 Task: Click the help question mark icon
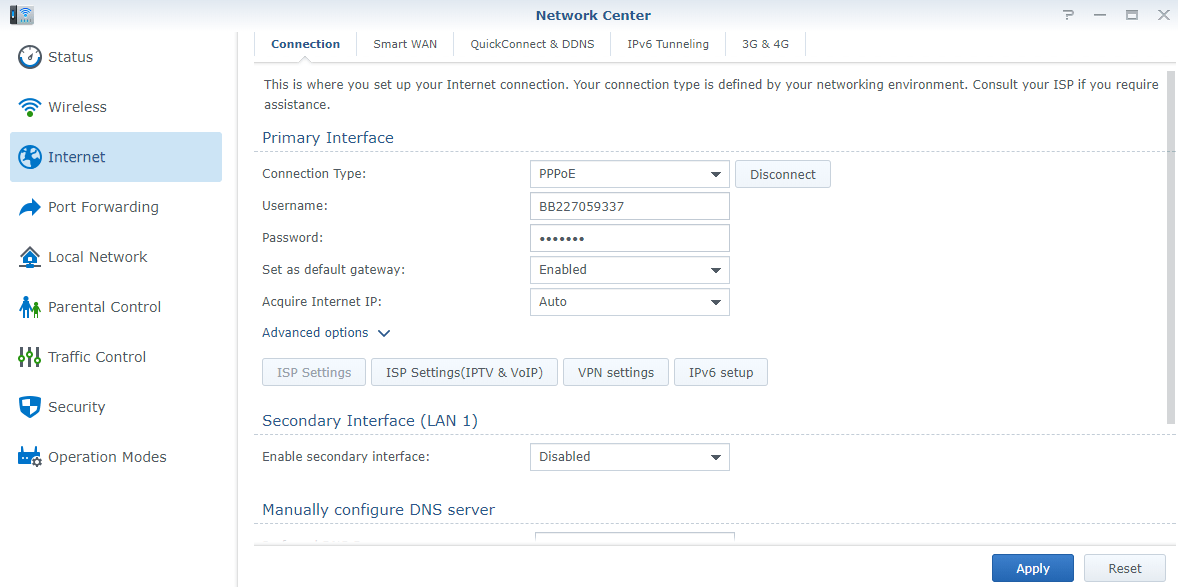click(1068, 15)
